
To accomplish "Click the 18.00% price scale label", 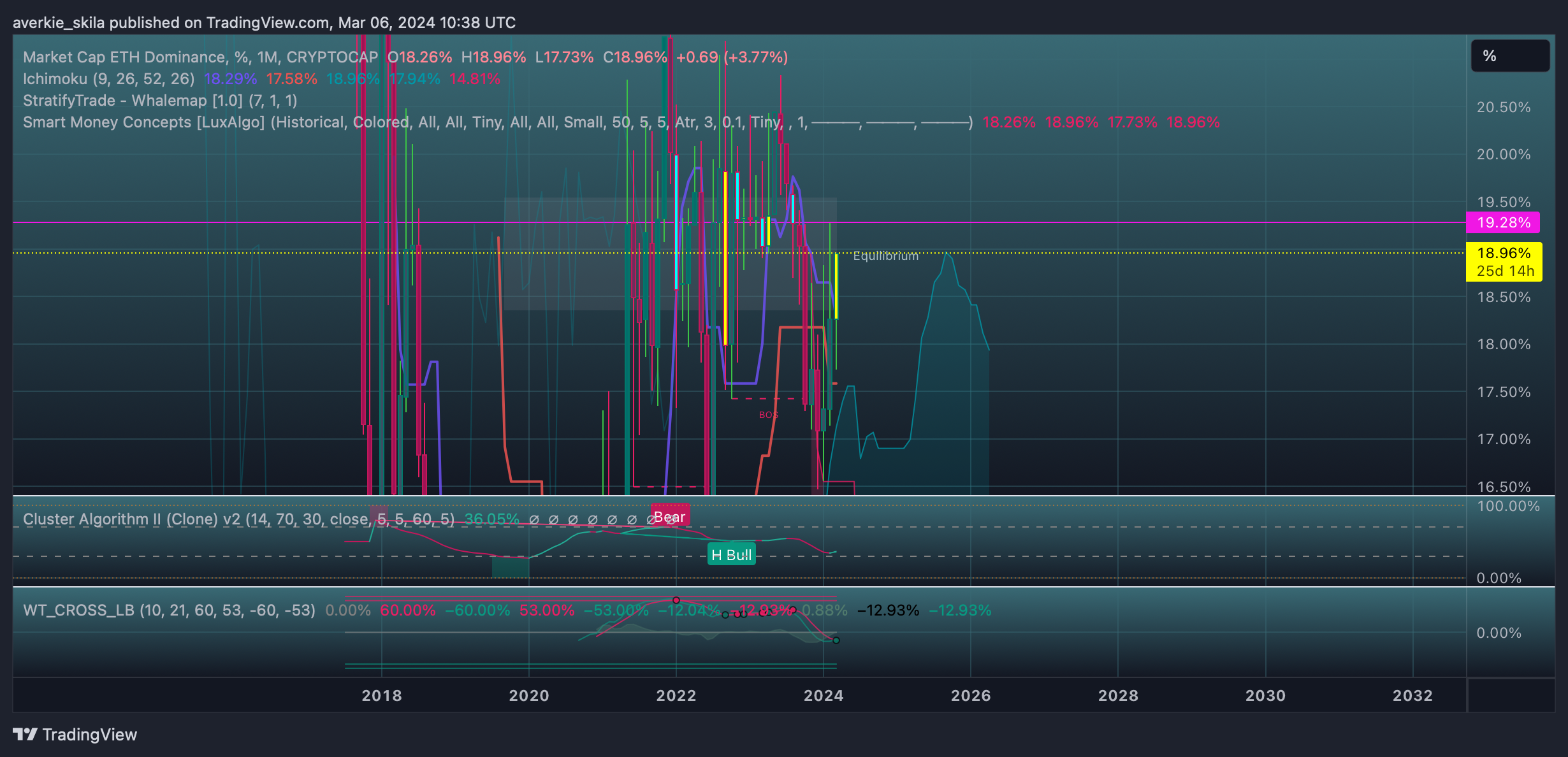I will pyautogui.click(x=1504, y=344).
